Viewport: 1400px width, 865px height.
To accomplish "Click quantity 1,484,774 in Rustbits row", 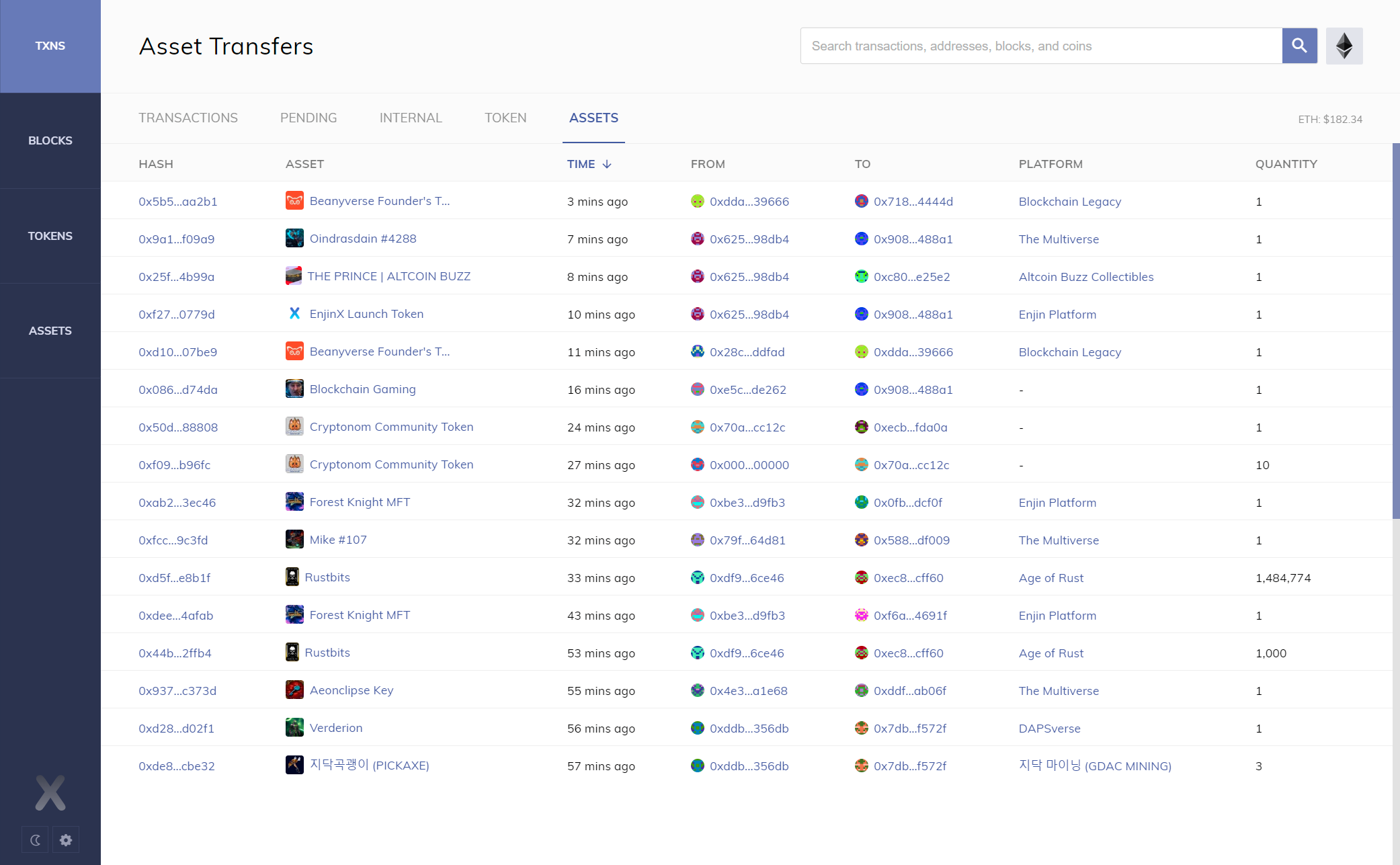I will (x=1283, y=578).
